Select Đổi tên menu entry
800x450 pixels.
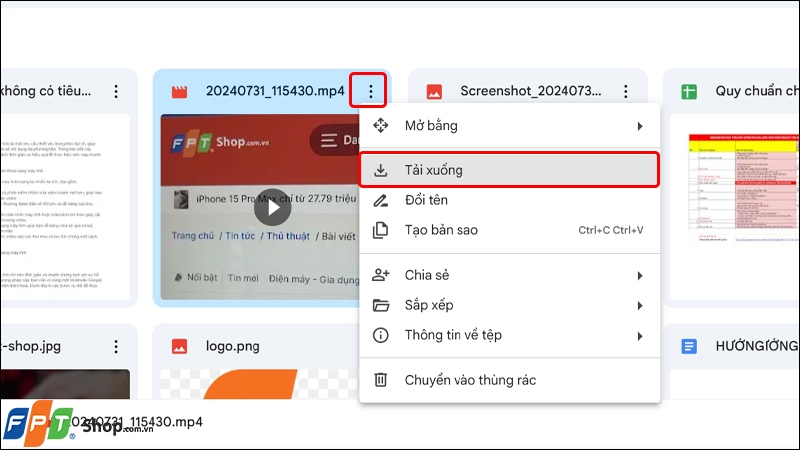[509, 200]
